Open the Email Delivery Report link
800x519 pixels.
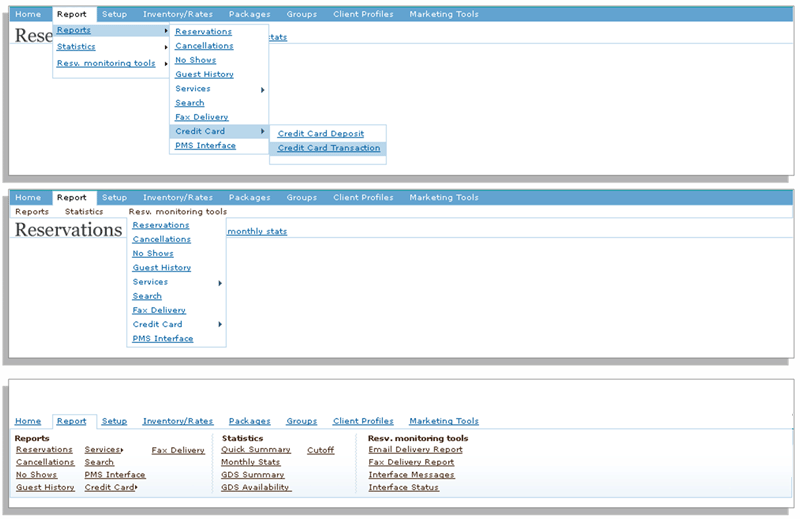pos(415,450)
